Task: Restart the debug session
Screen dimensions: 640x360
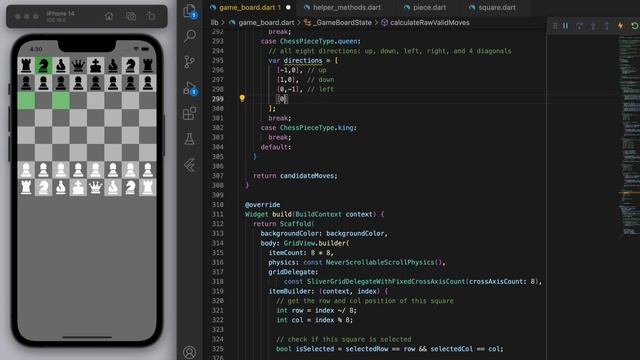Action: (634, 26)
